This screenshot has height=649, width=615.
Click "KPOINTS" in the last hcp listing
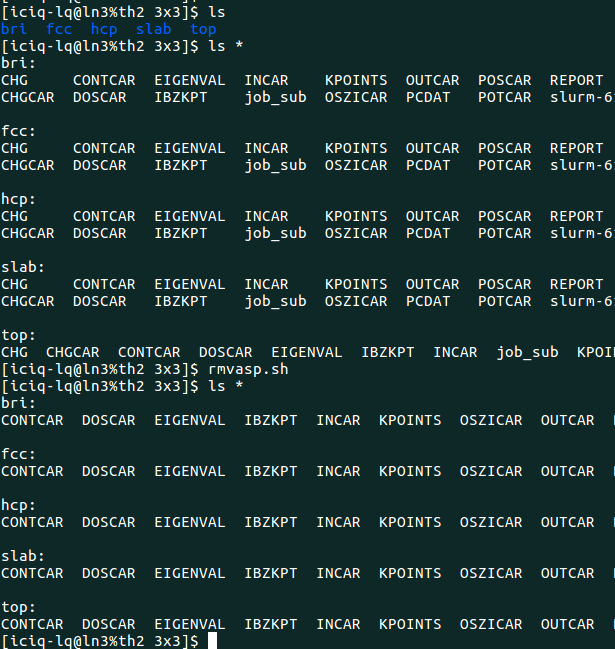point(410,522)
